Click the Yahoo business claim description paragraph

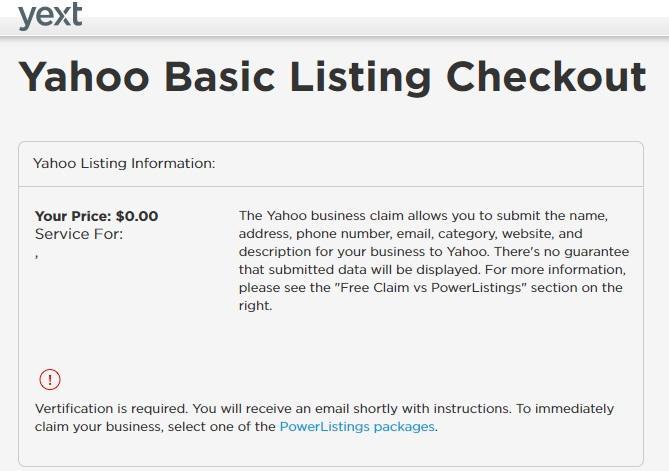click(434, 260)
